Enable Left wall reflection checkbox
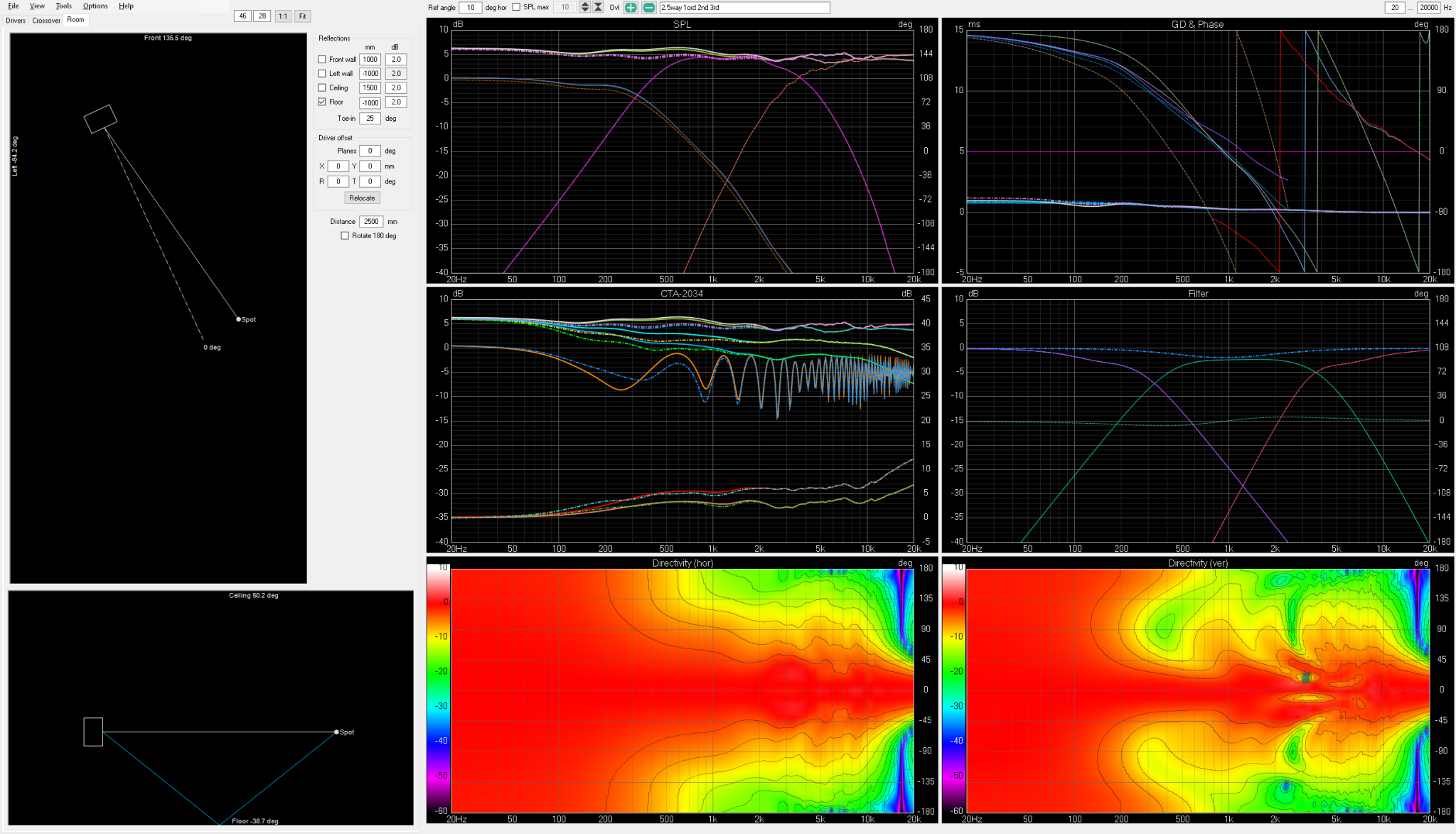Viewport: 1456px width, 834px height. click(x=322, y=74)
